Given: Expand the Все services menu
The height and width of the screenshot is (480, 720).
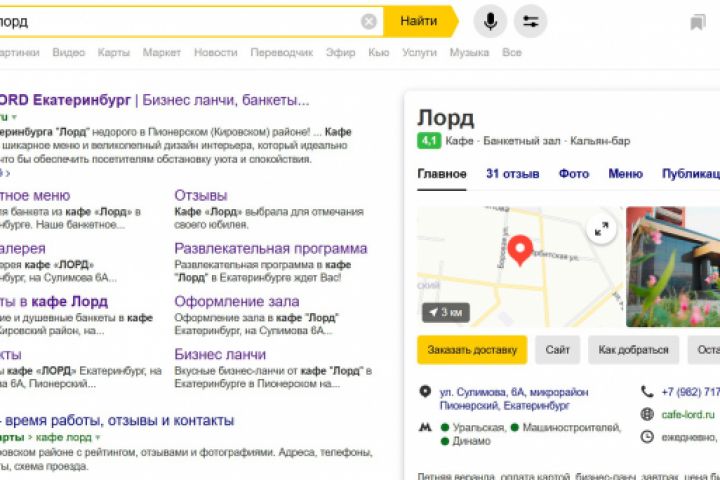Looking at the screenshot, I should pos(512,52).
